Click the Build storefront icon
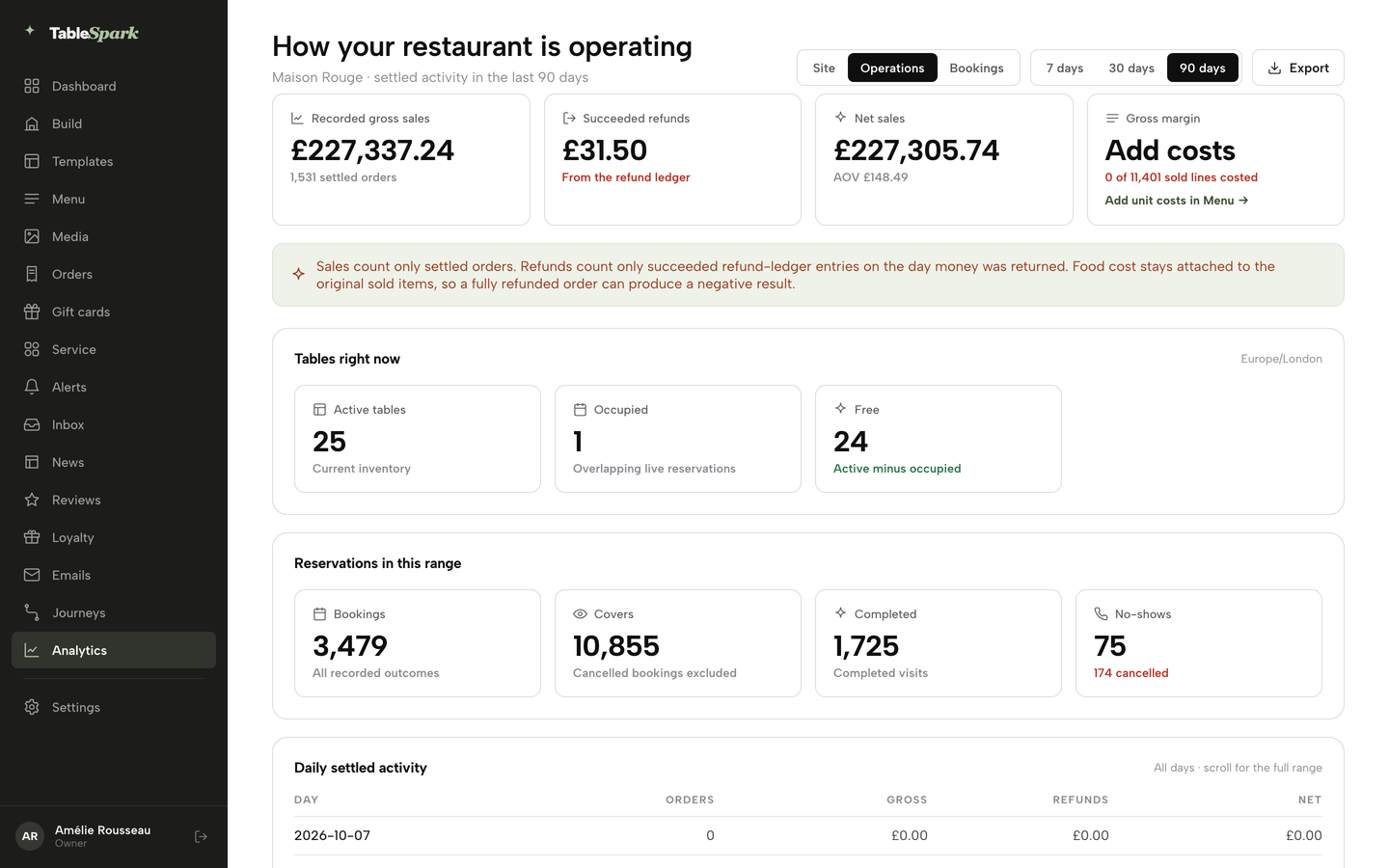The width and height of the screenshot is (1389, 868). coord(32,123)
